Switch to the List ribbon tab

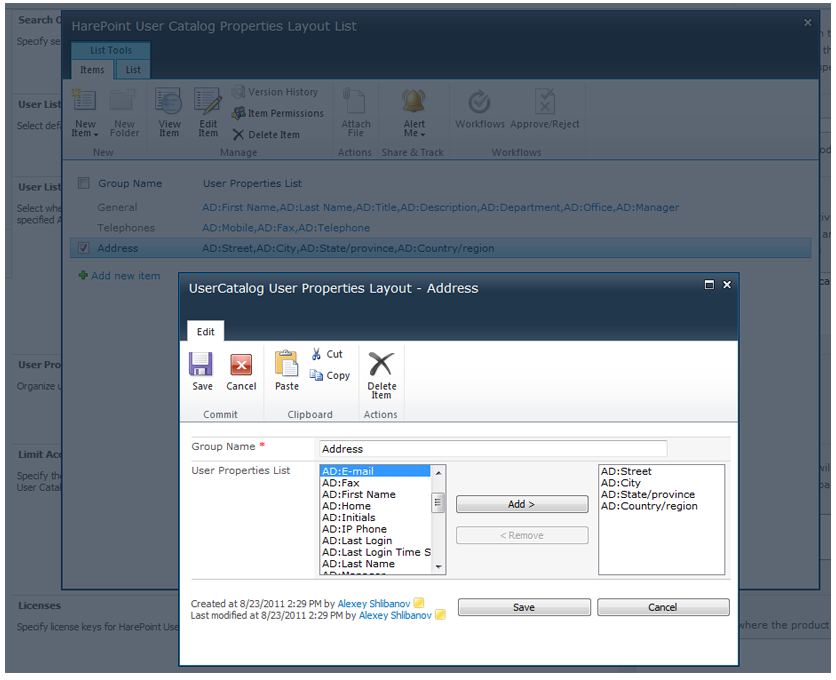tap(133, 70)
